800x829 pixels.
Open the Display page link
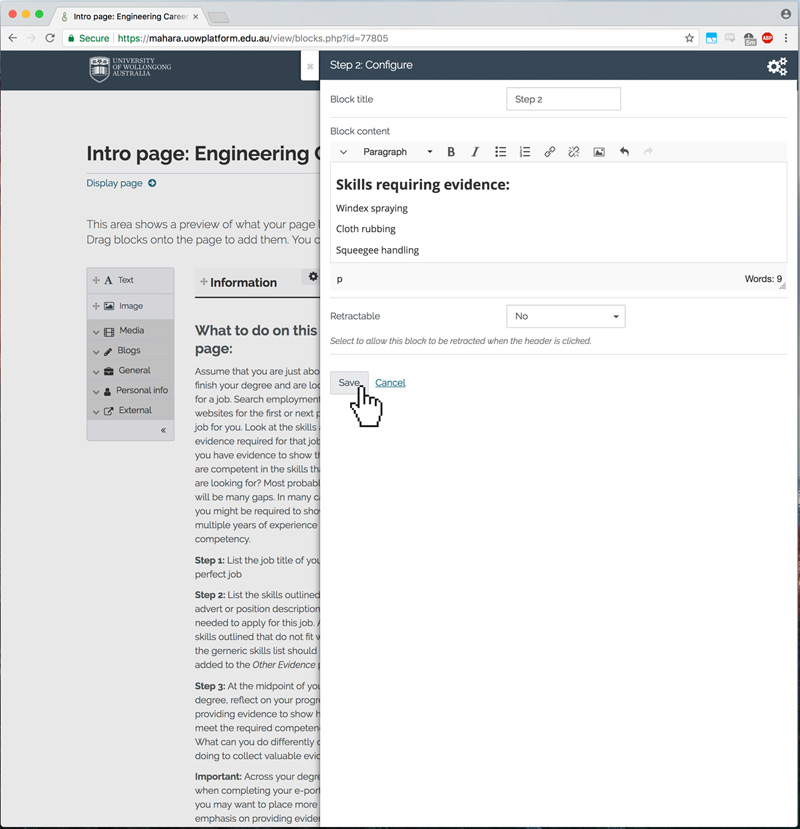pyautogui.click(x=114, y=183)
